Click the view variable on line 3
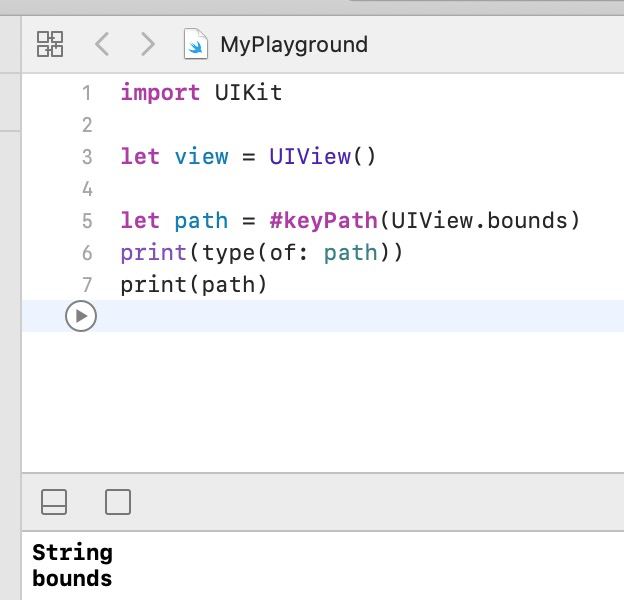The height and width of the screenshot is (600, 624). click(x=201, y=156)
